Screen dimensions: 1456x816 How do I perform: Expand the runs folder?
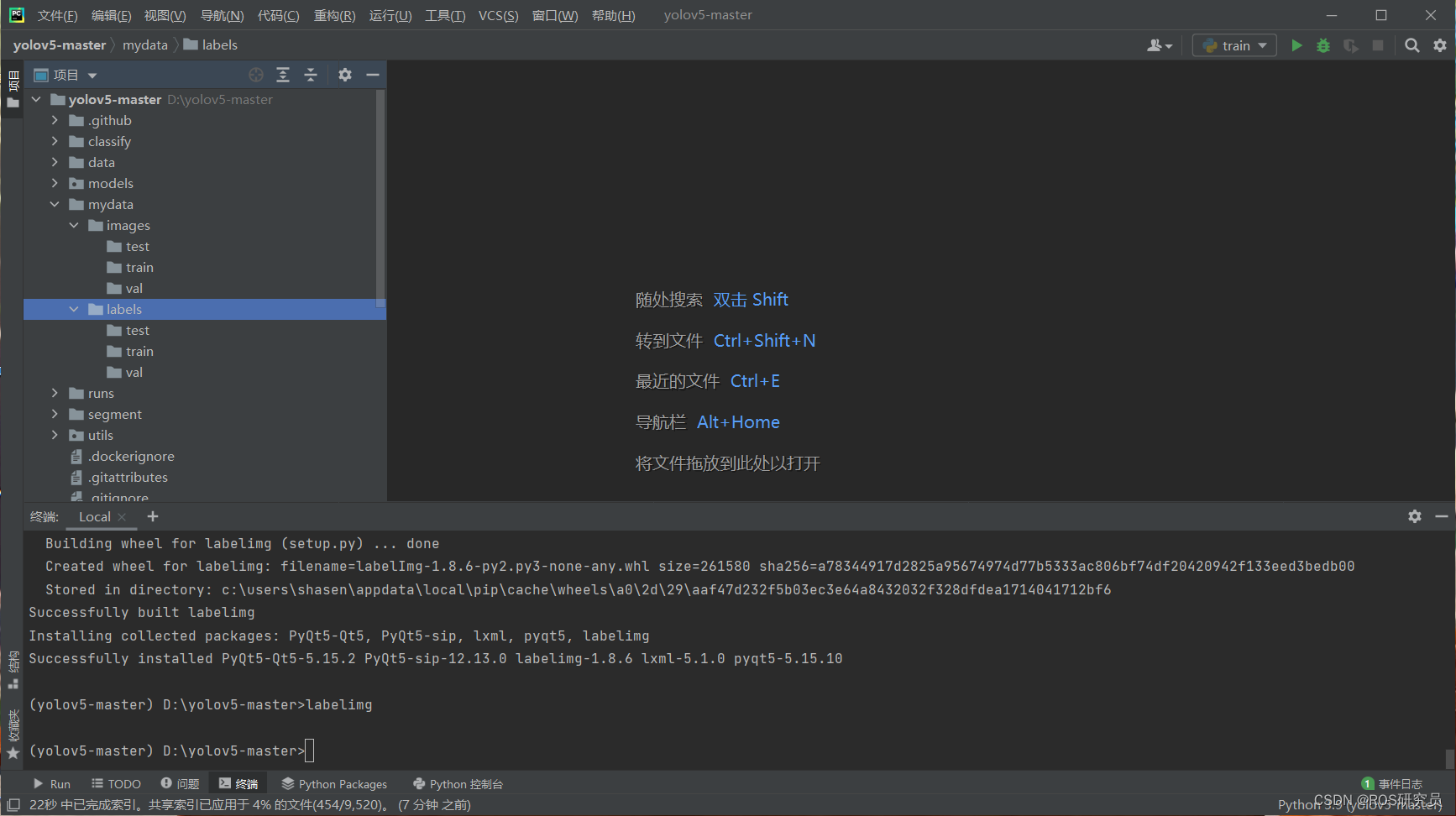coord(55,393)
